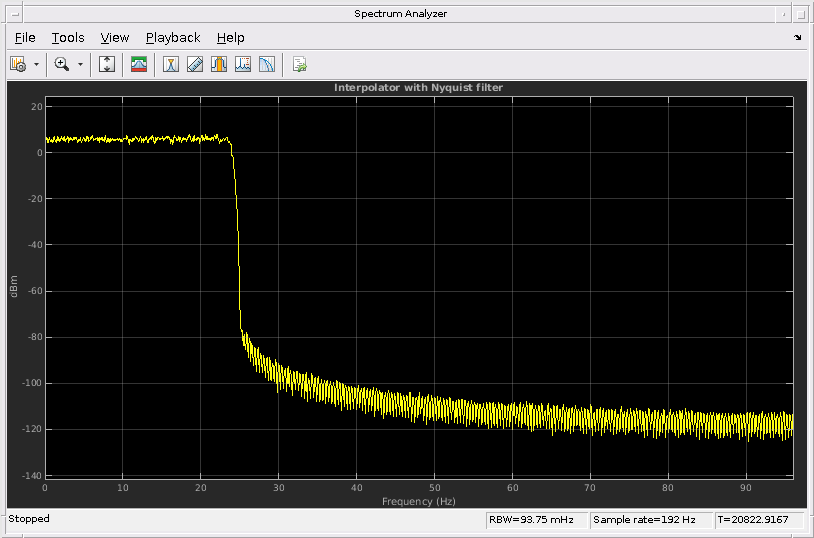
Task: Click the RBW=93.75 mHz status field
Action: (x=535, y=520)
